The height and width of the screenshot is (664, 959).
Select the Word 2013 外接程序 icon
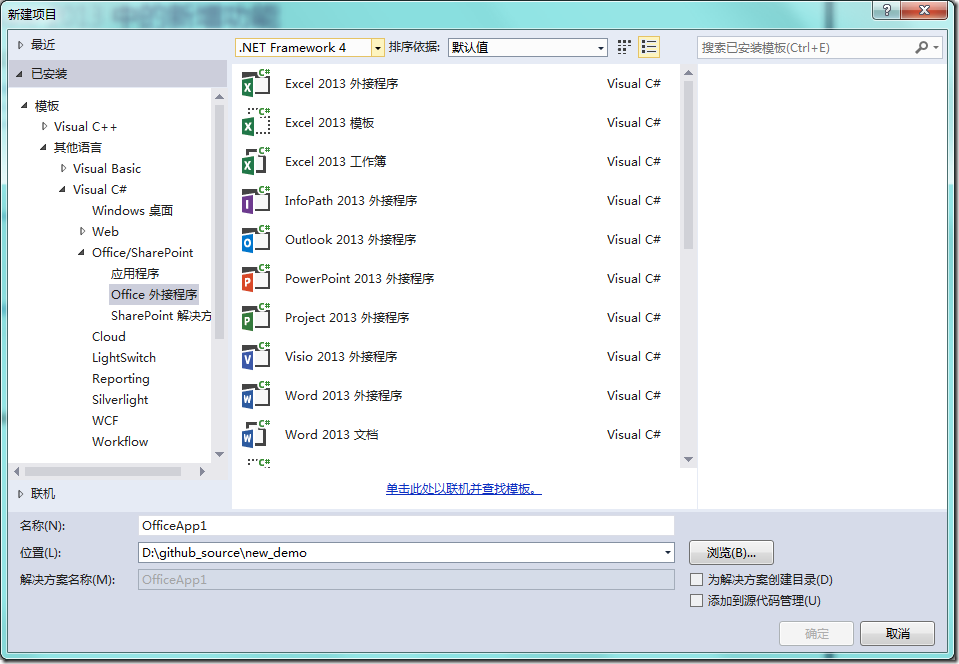[x=256, y=396]
